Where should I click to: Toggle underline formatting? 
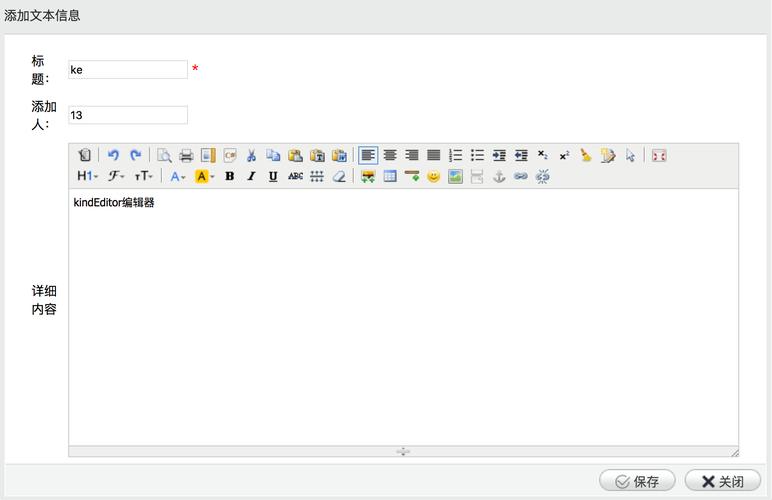[273, 177]
